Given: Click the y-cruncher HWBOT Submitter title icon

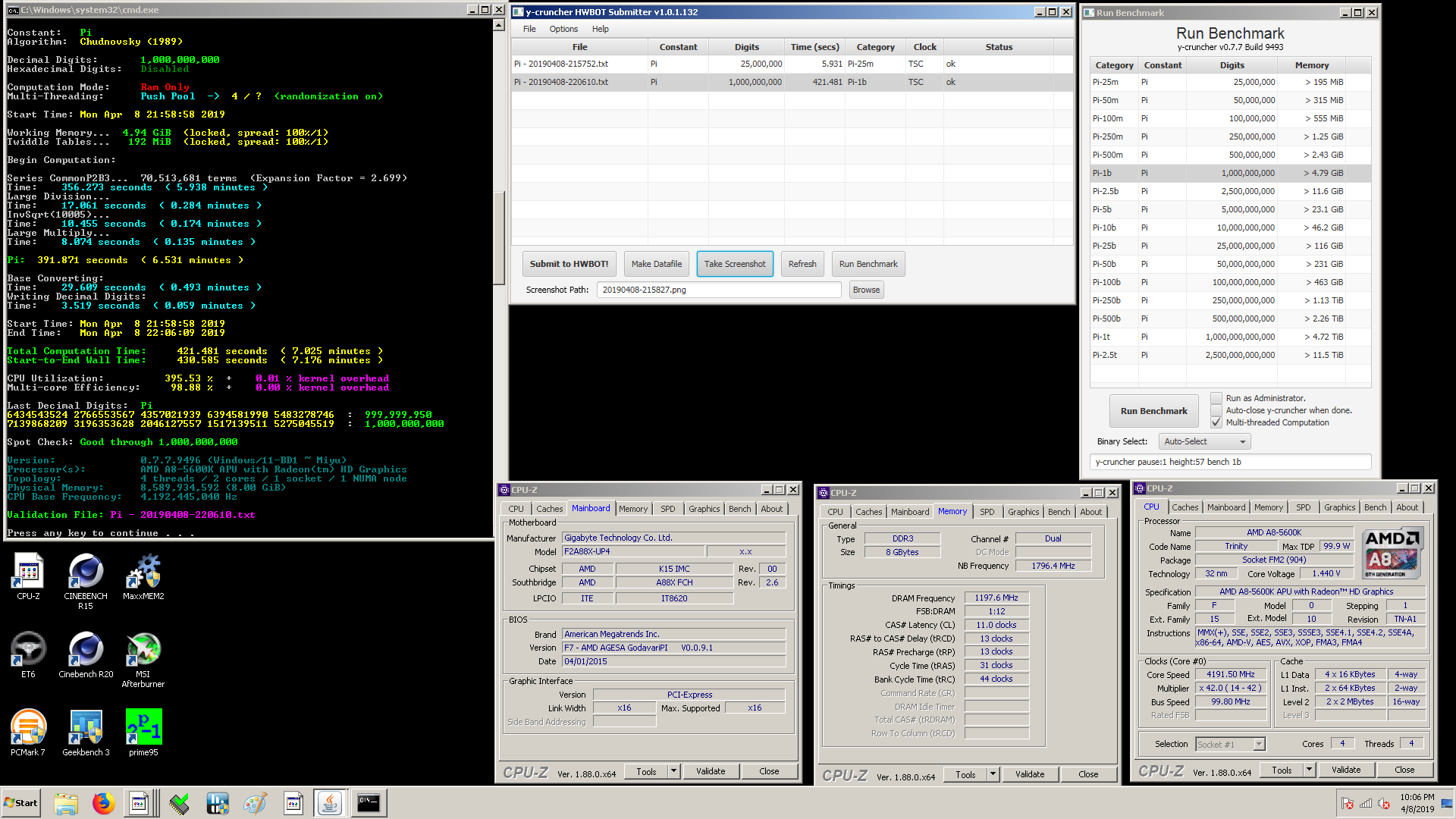Looking at the screenshot, I should point(518,12).
